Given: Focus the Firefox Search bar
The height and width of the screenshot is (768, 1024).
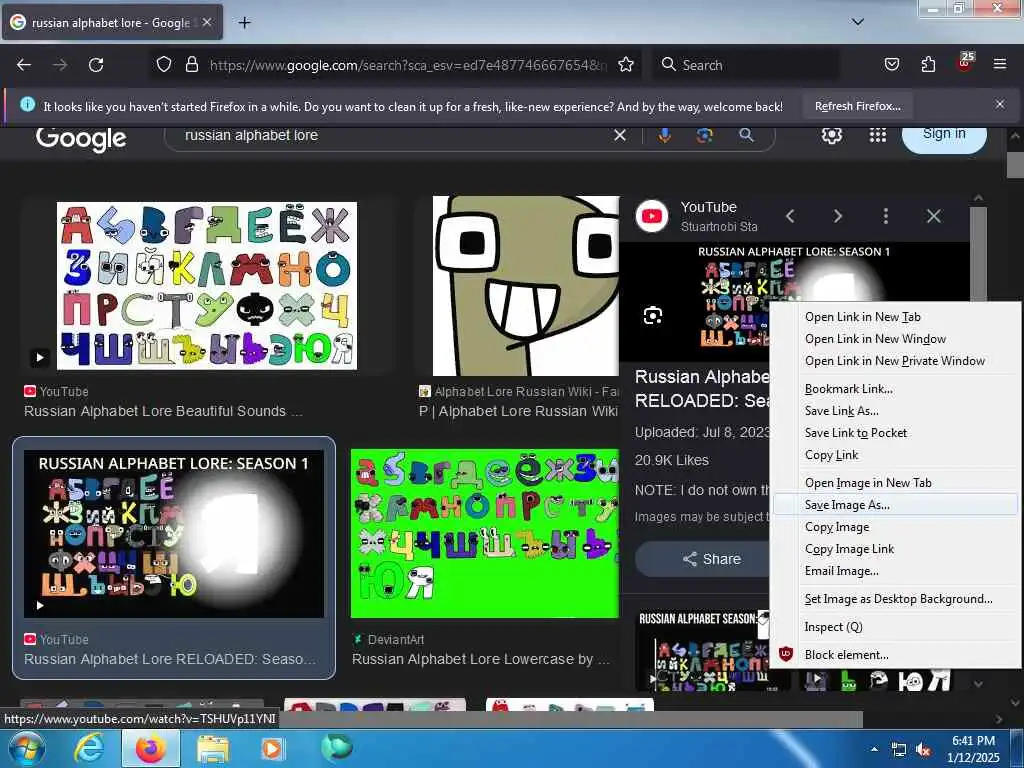Looking at the screenshot, I should (746, 65).
